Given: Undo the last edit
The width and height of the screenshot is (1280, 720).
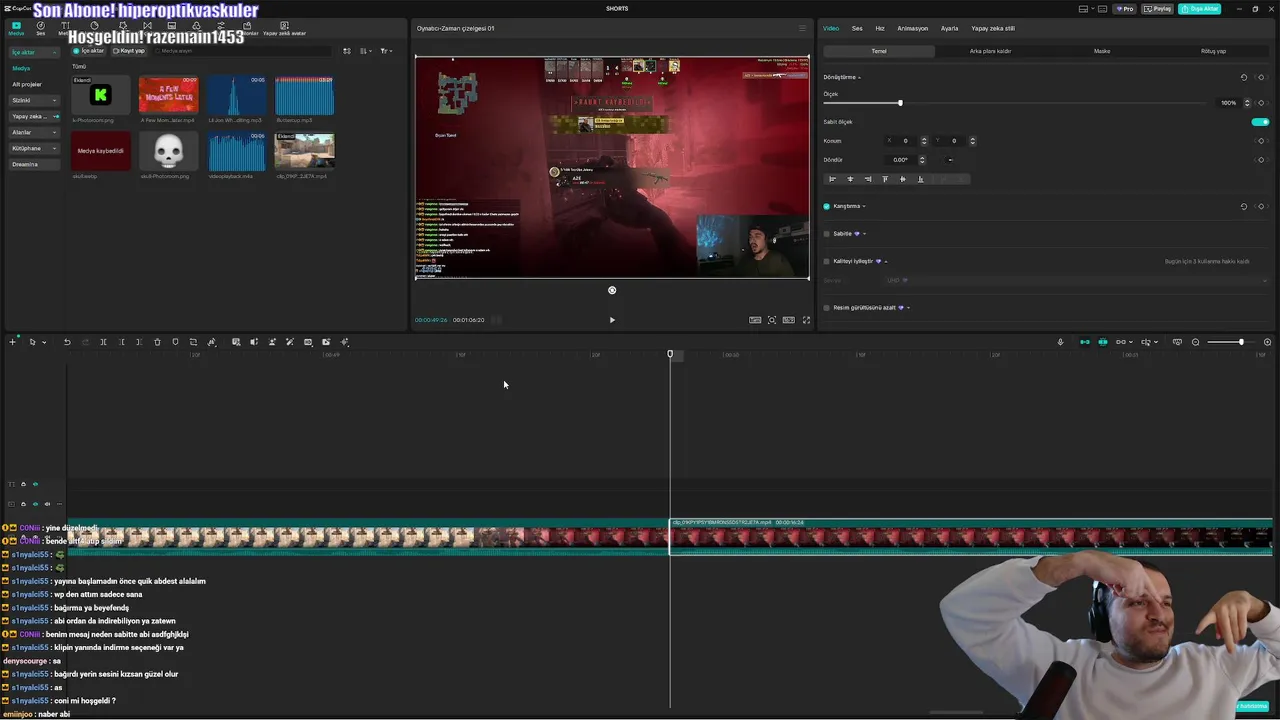Looking at the screenshot, I should click(x=67, y=342).
